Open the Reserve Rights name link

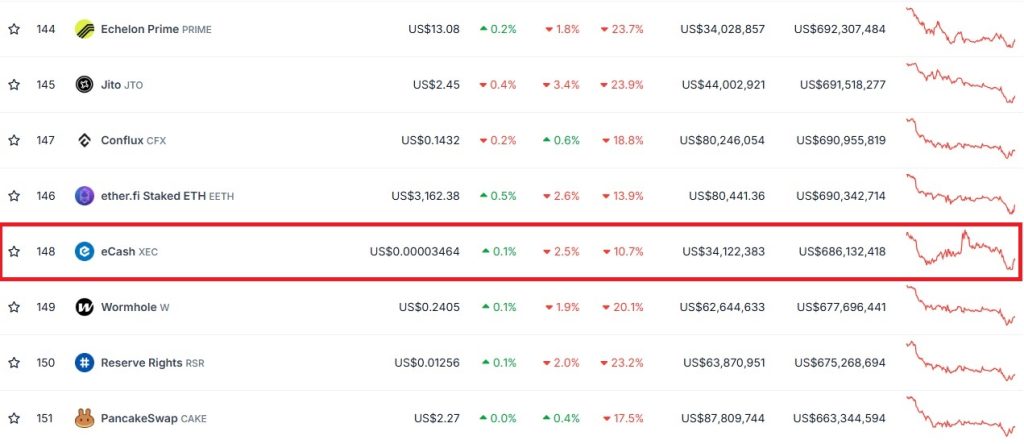tap(142, 362)
